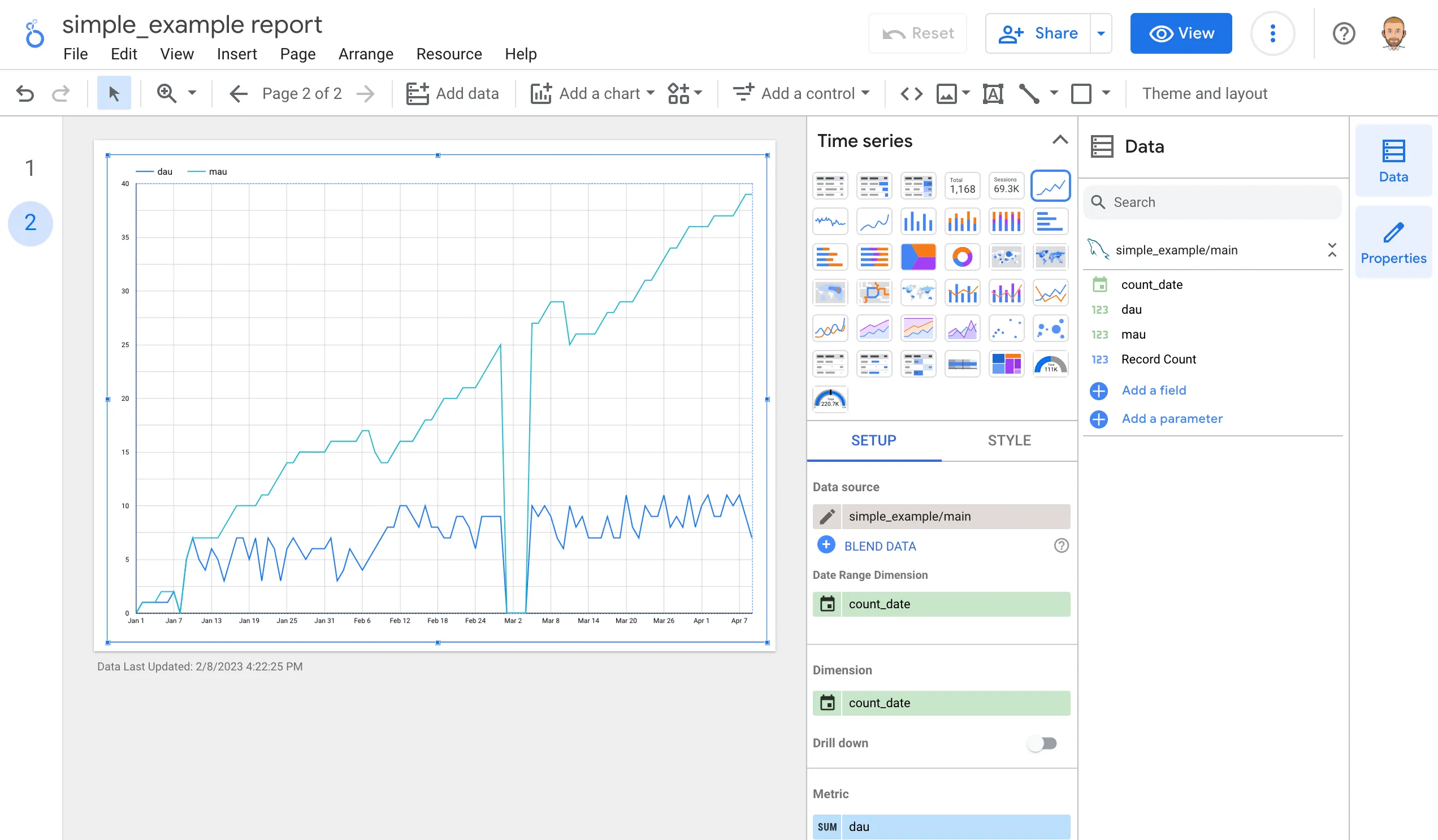Open the help question mark icon

[x=1344, y=34]
